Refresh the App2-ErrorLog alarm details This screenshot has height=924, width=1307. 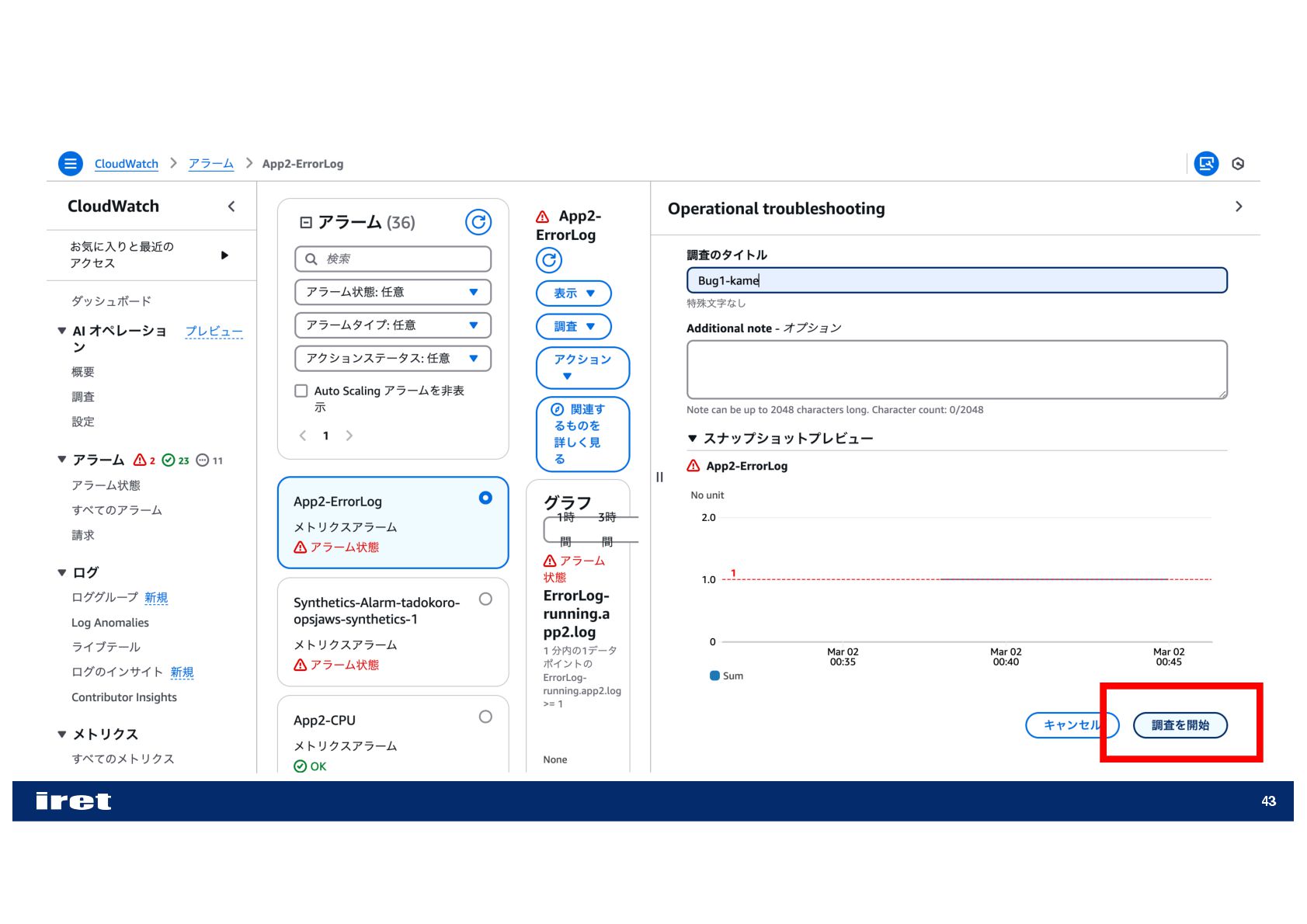(x=549, y=260)
